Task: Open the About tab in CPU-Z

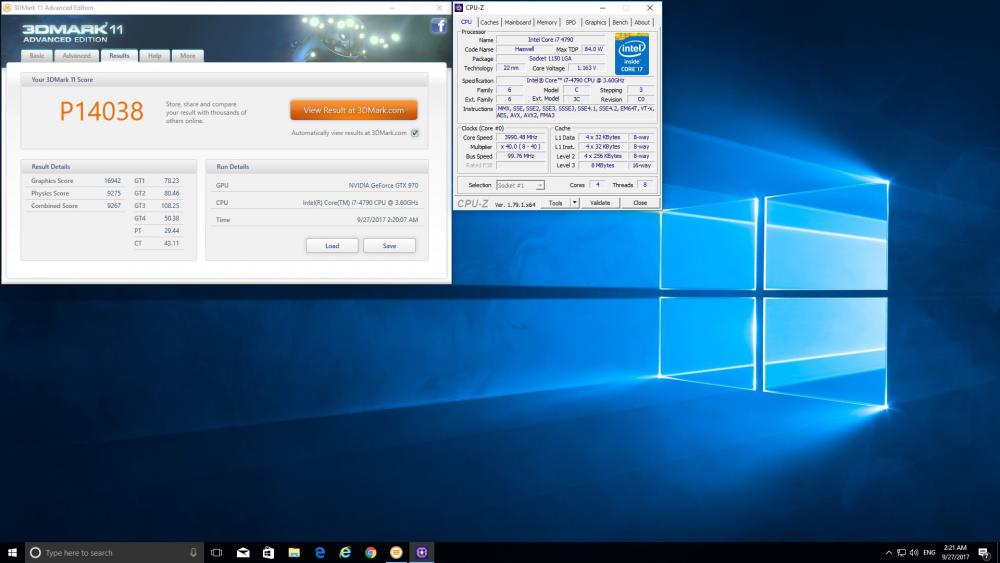Action: 642,22
